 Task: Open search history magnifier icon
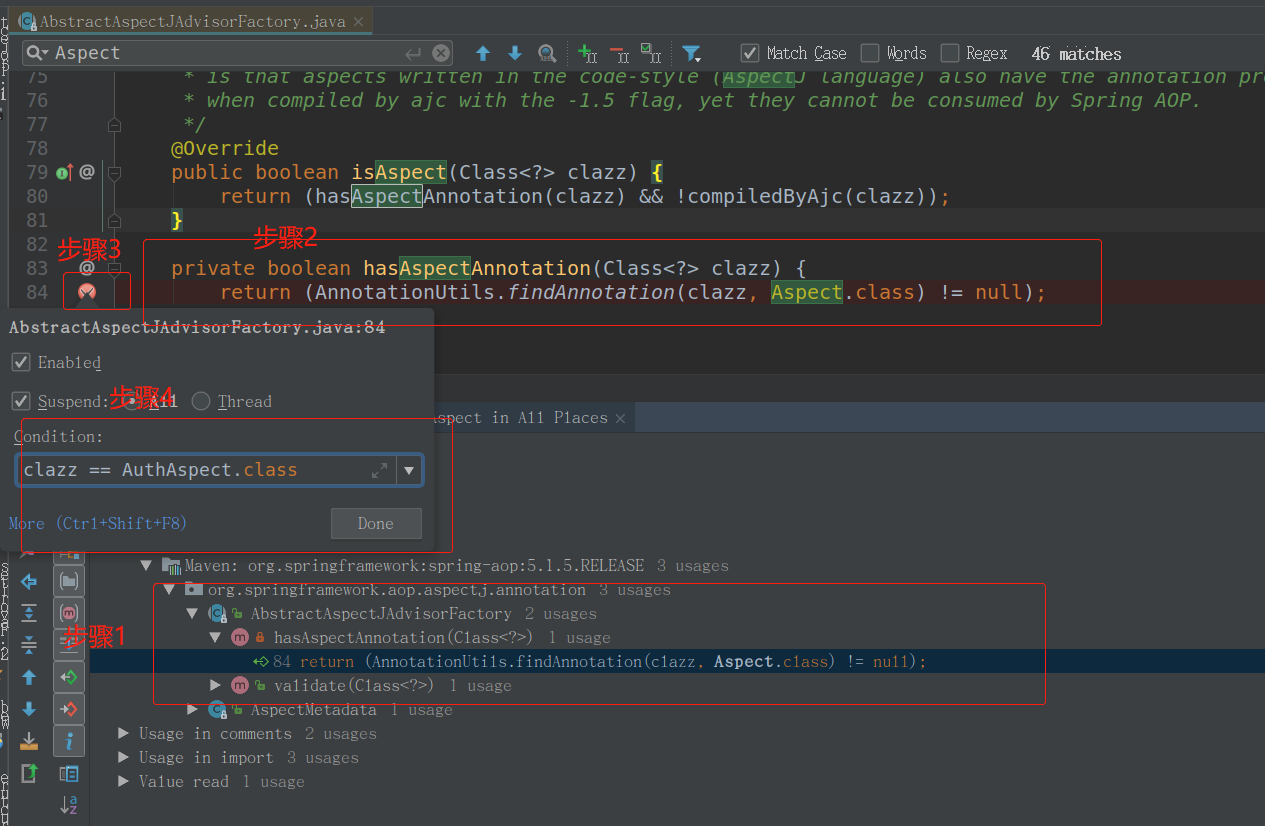point(37,53)
